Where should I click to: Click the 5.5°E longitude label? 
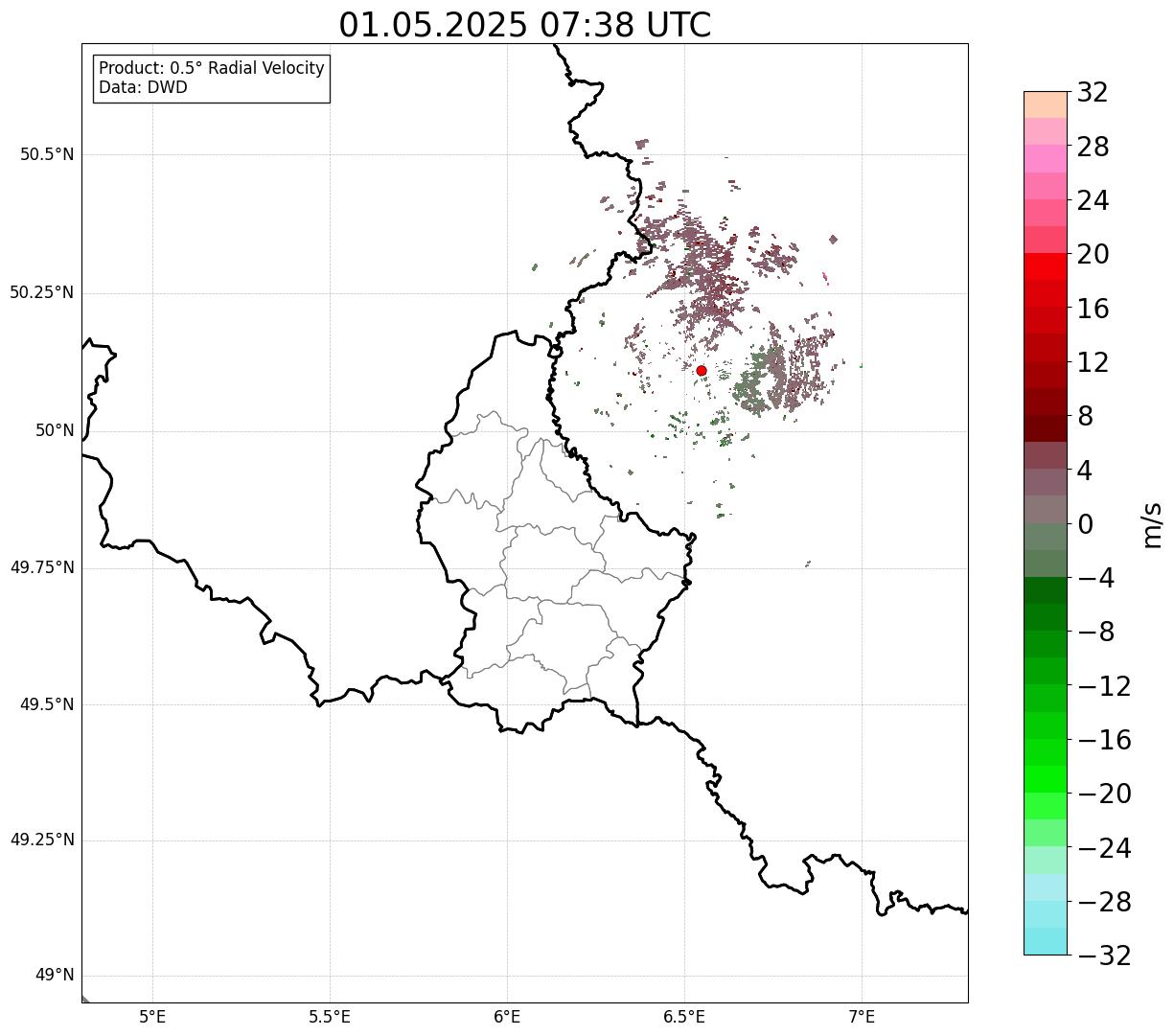coord(330,1017)
